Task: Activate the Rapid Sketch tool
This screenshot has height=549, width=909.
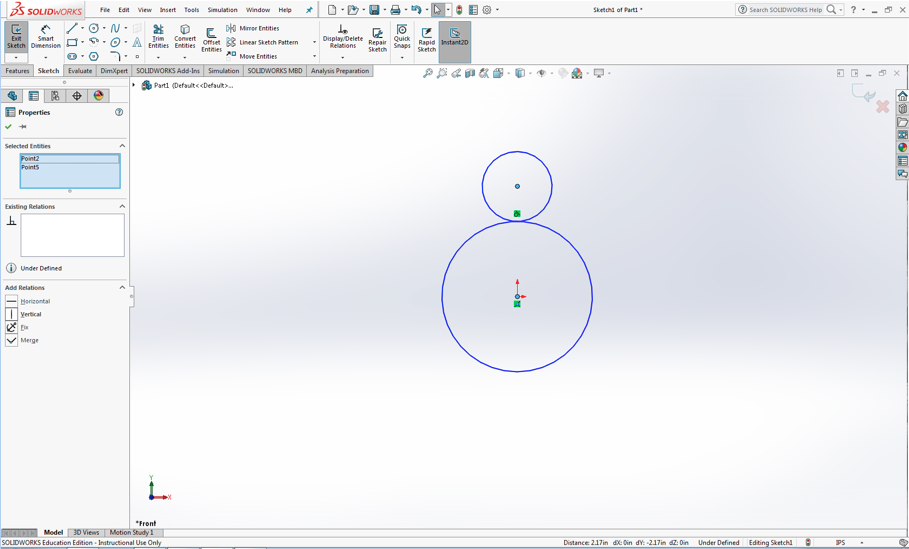Action: (x=427, y=41)
